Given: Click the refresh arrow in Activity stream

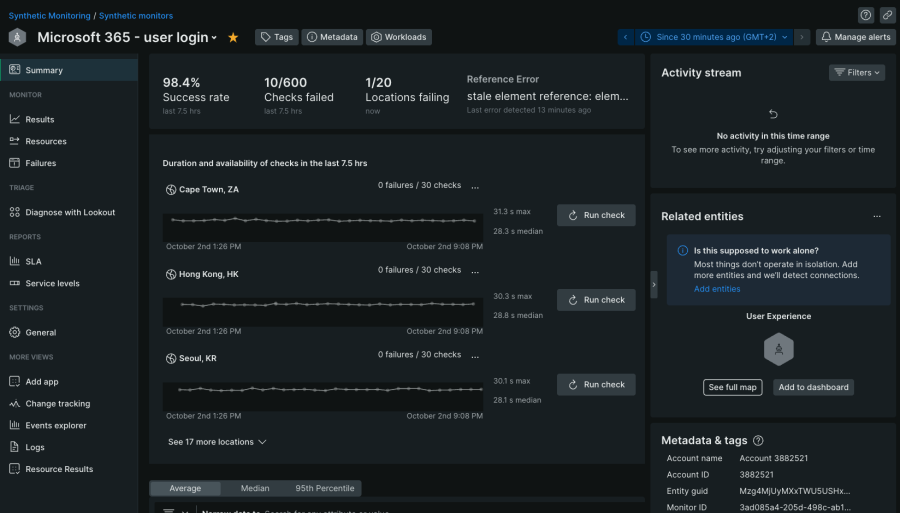Looking at the screenshot, I should (x=773, y=114).
